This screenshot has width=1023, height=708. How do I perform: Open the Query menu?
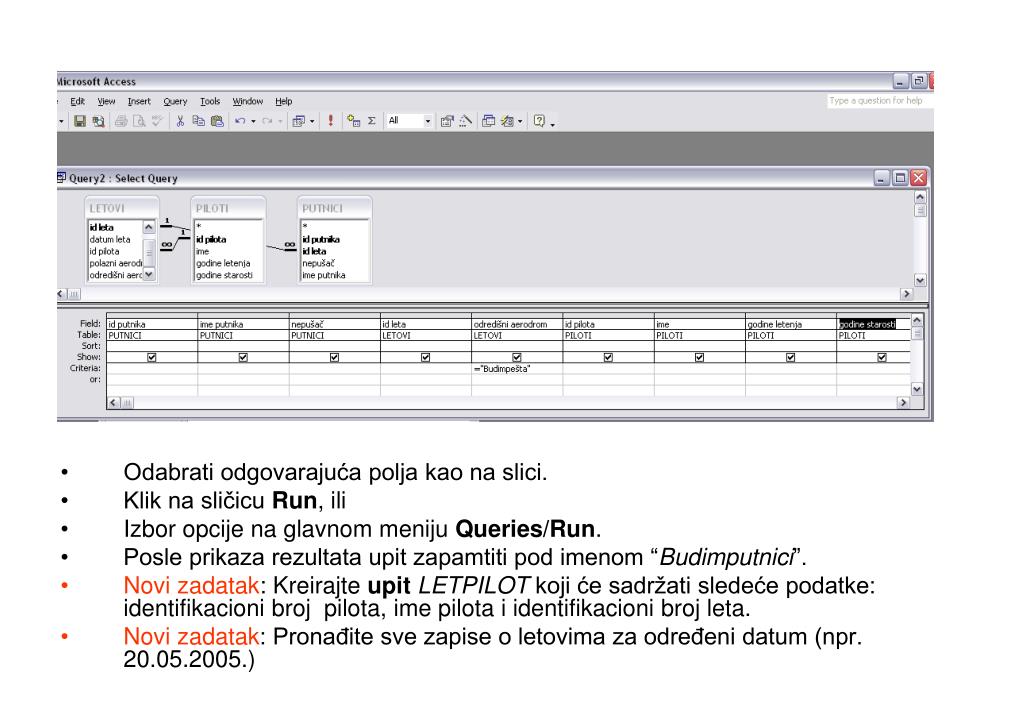click(175, 102)
